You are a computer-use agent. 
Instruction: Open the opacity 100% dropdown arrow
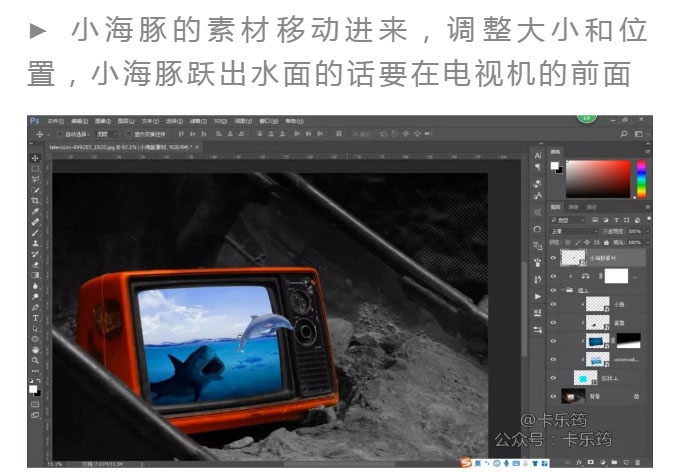647,232
